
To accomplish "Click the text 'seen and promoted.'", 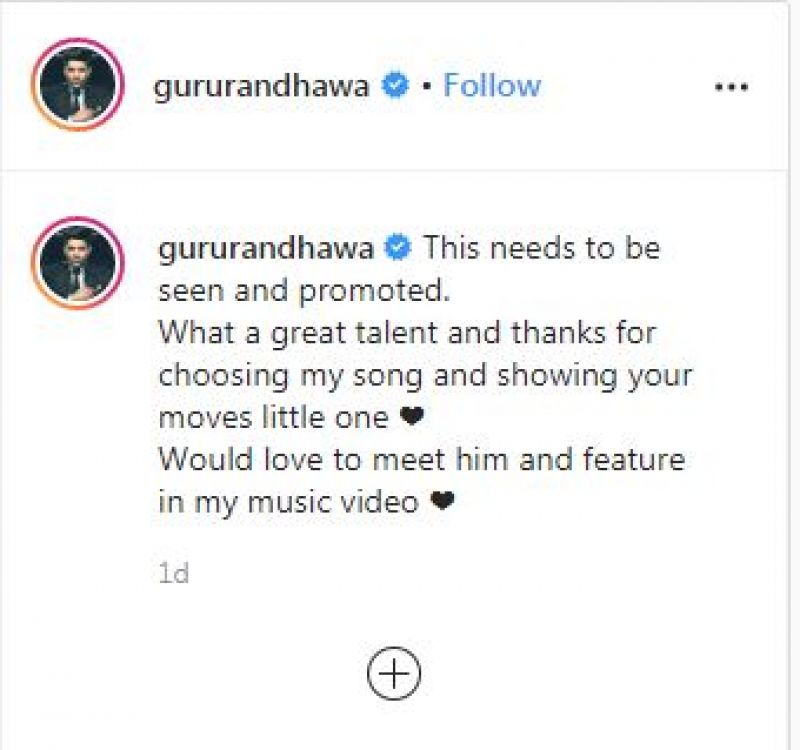I will [305, 292].
